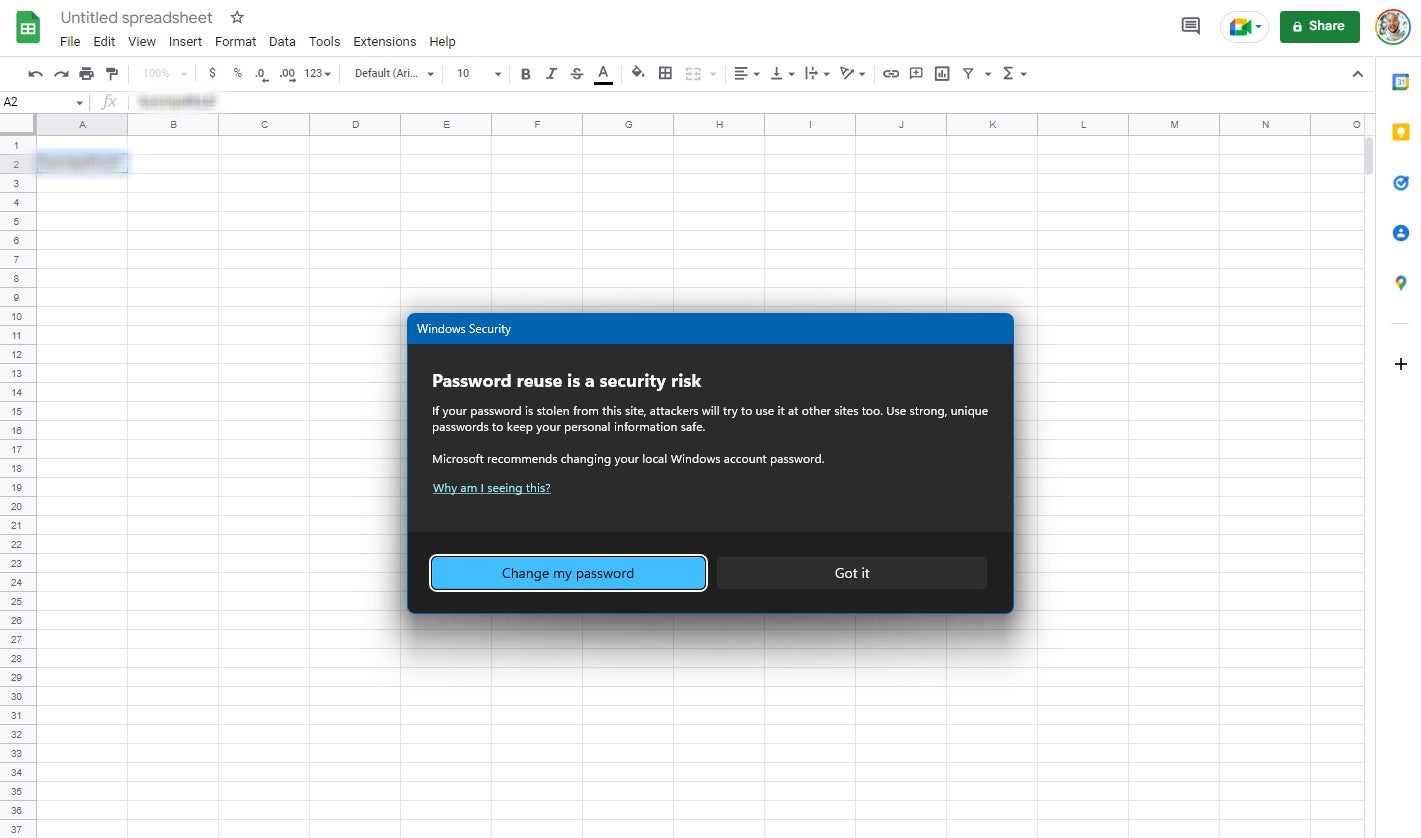Open the View menu
The width and height of the screenshot is (1421, 838).
click(142, 42)
